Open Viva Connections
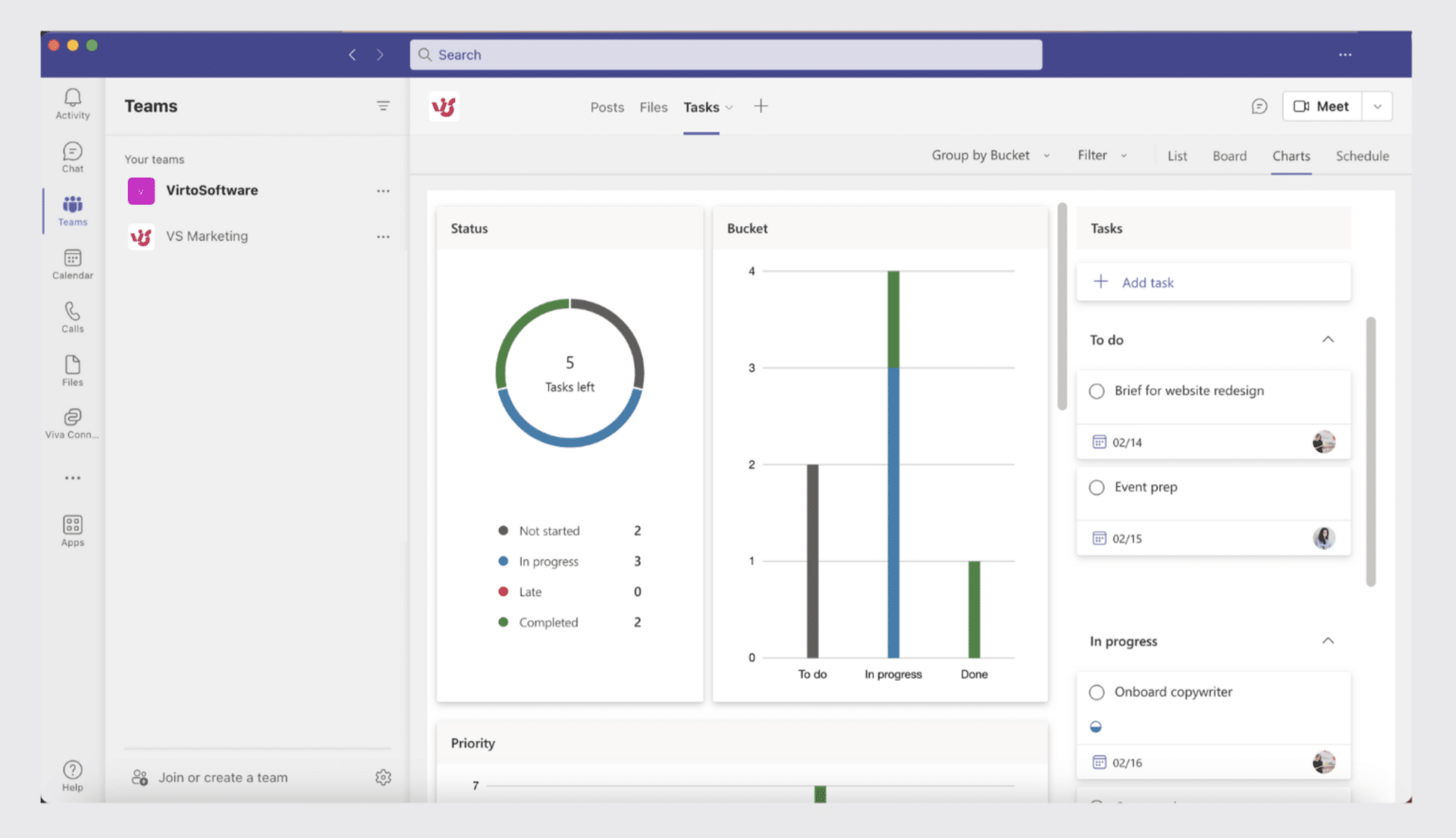This screenshot has height=838, width=1456. 71,423
